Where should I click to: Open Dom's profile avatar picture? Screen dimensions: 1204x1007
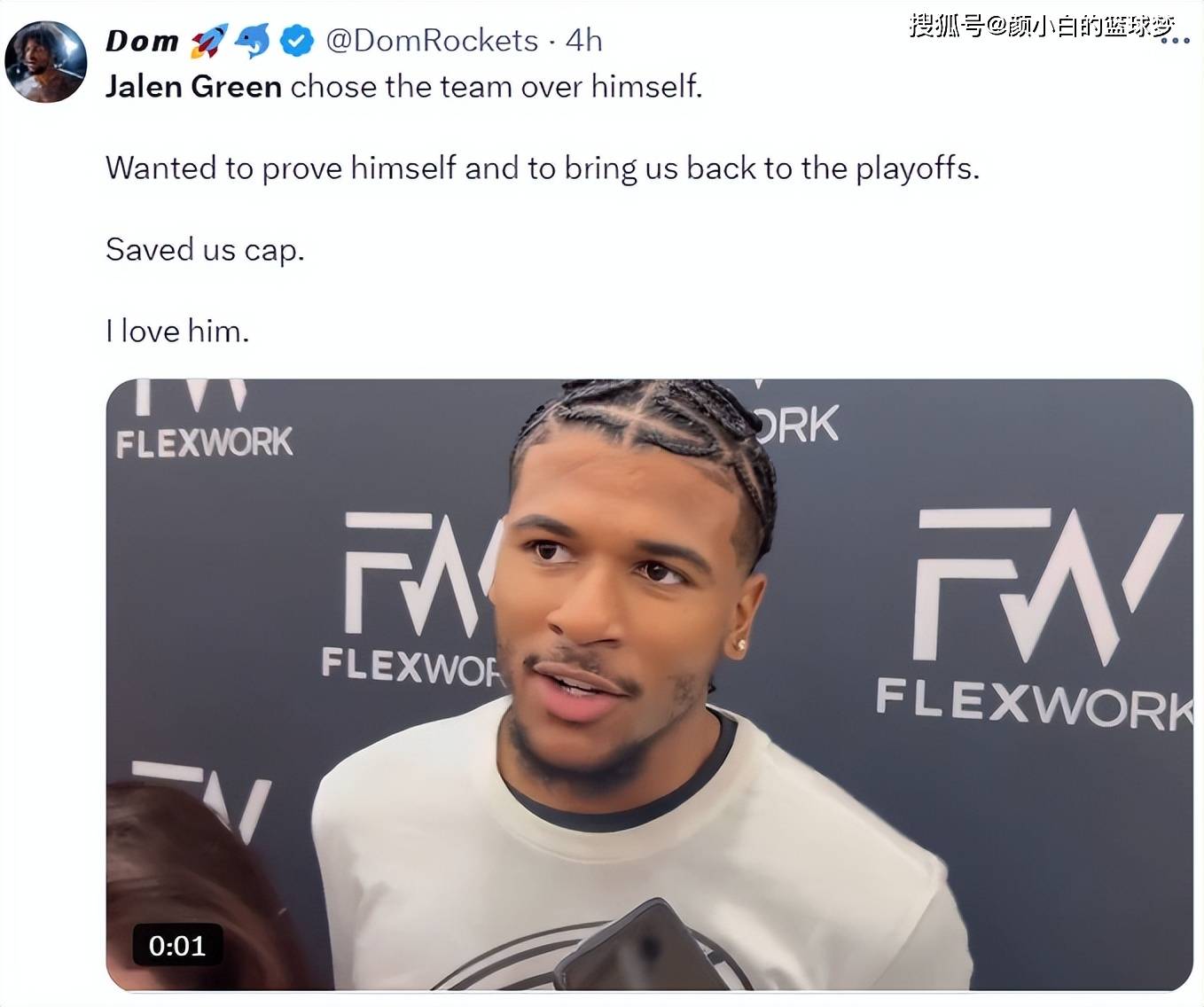coord(46,61)
